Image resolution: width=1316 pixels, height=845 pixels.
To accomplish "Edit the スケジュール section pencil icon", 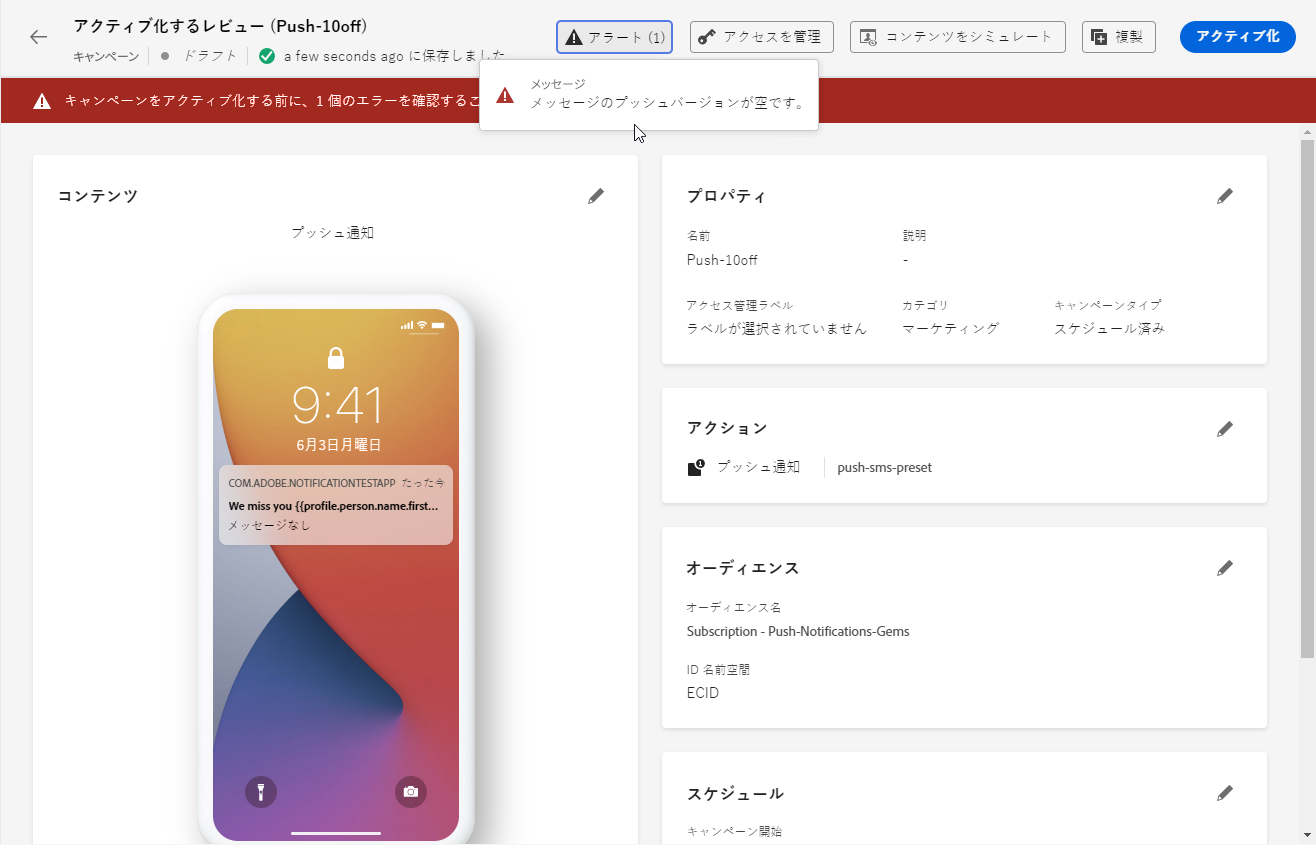I will coord(1225,793).
